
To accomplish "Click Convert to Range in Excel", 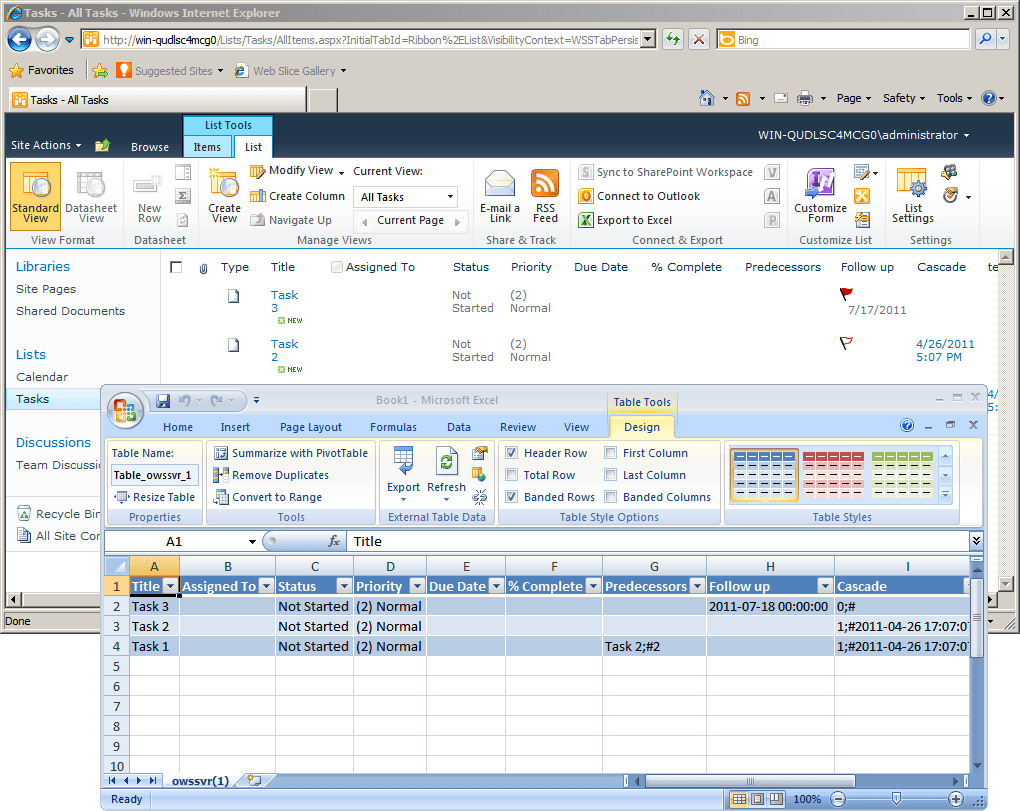I will click(269, 497).
